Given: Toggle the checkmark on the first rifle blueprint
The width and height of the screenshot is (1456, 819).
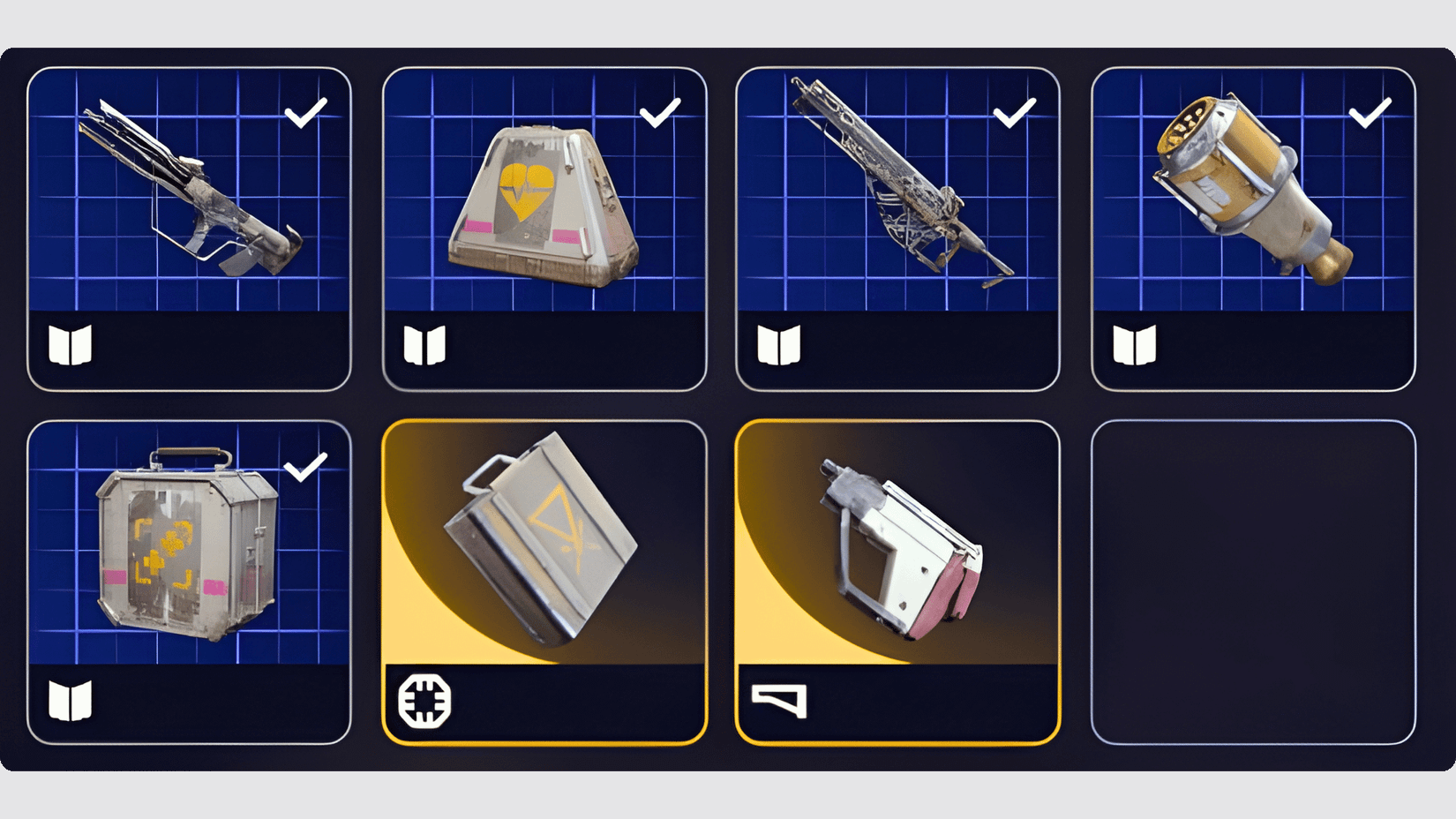Looking at the screenshot, I should click(x=306, y=112).
